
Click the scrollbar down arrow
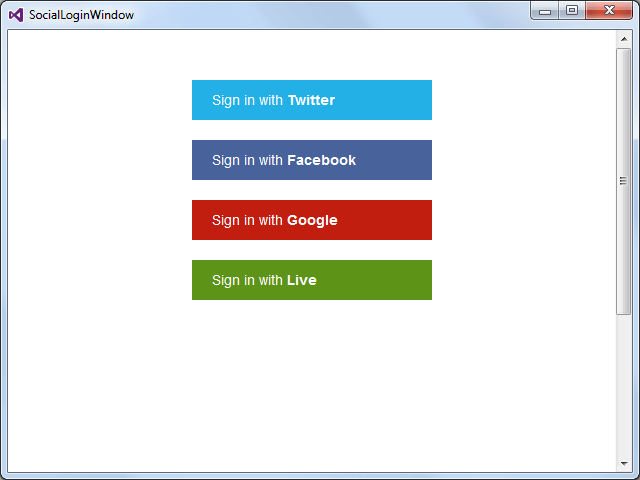click(624, 464)
